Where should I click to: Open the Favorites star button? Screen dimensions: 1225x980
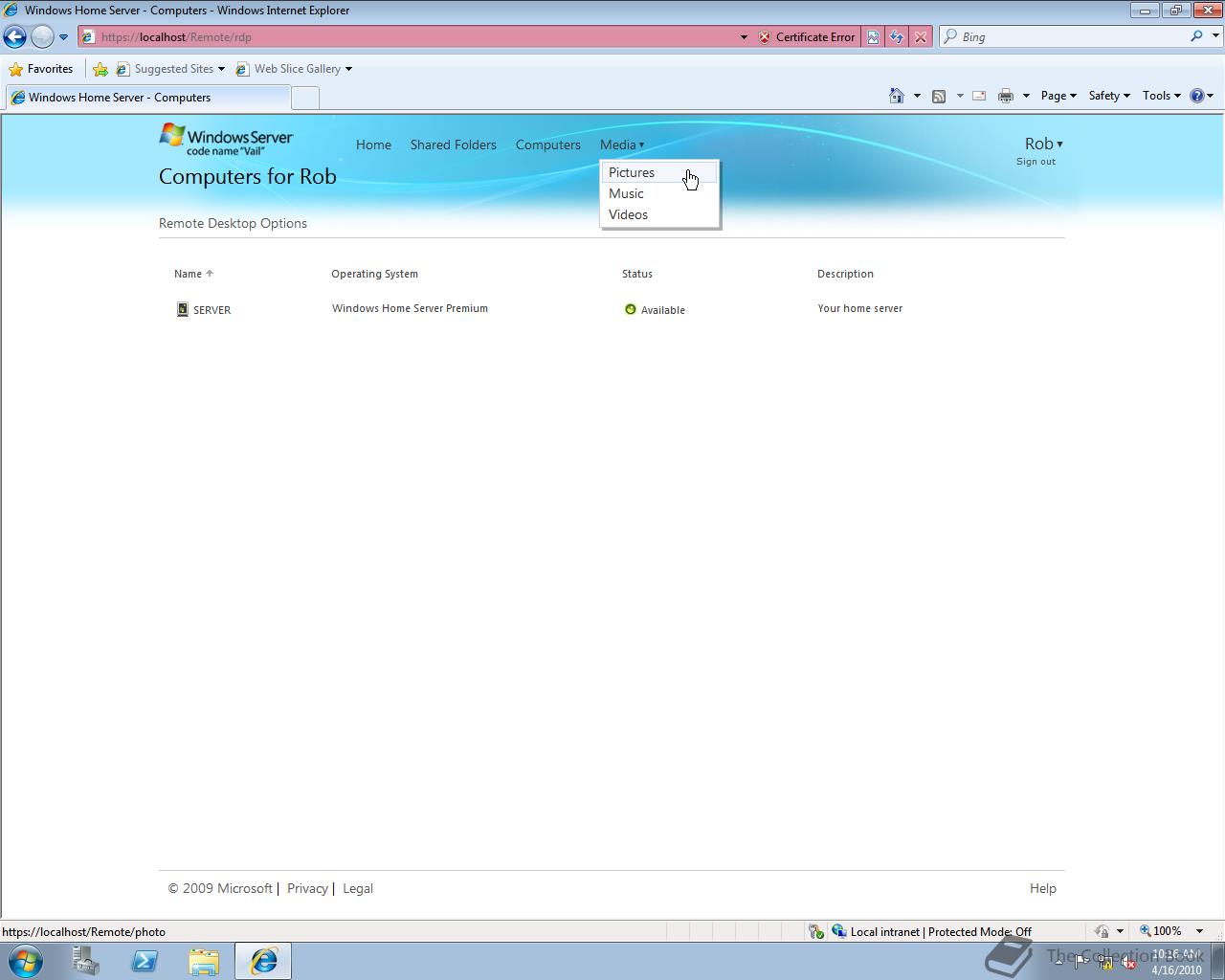(40, 69)
